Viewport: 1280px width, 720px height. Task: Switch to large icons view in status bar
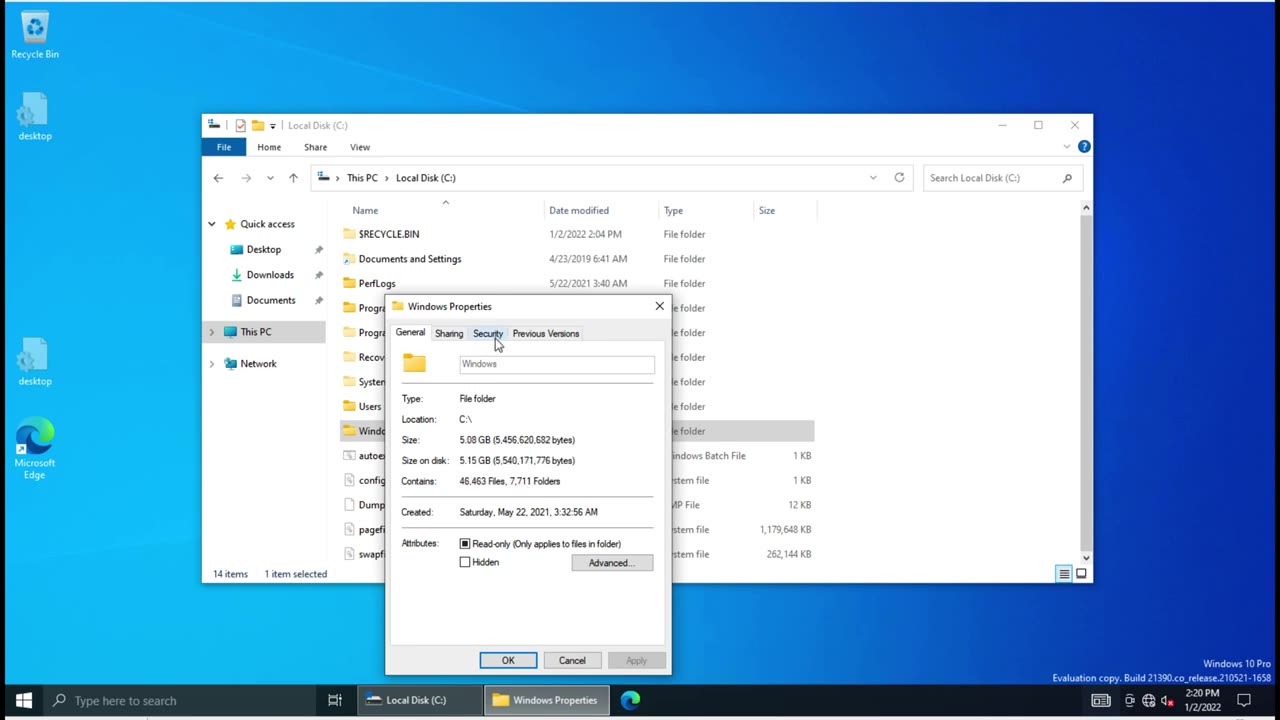tap(1081, 573)
